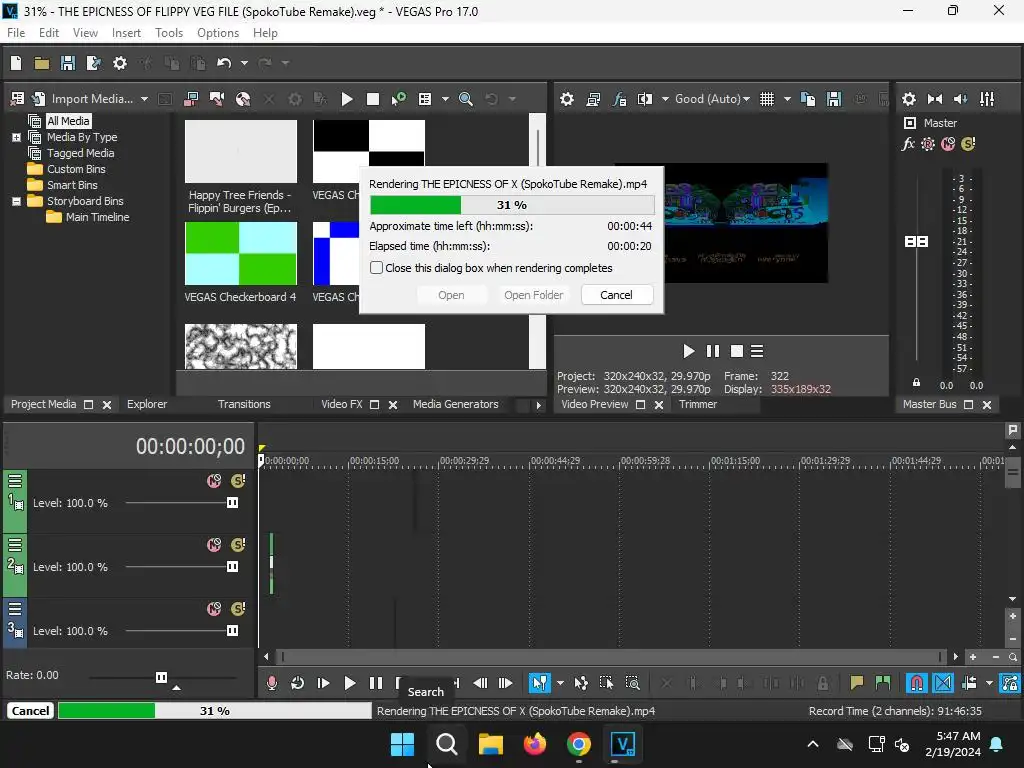Select the Envelope Edit tool
Viewport: 1024px width, 768px height.
(581, 683)
